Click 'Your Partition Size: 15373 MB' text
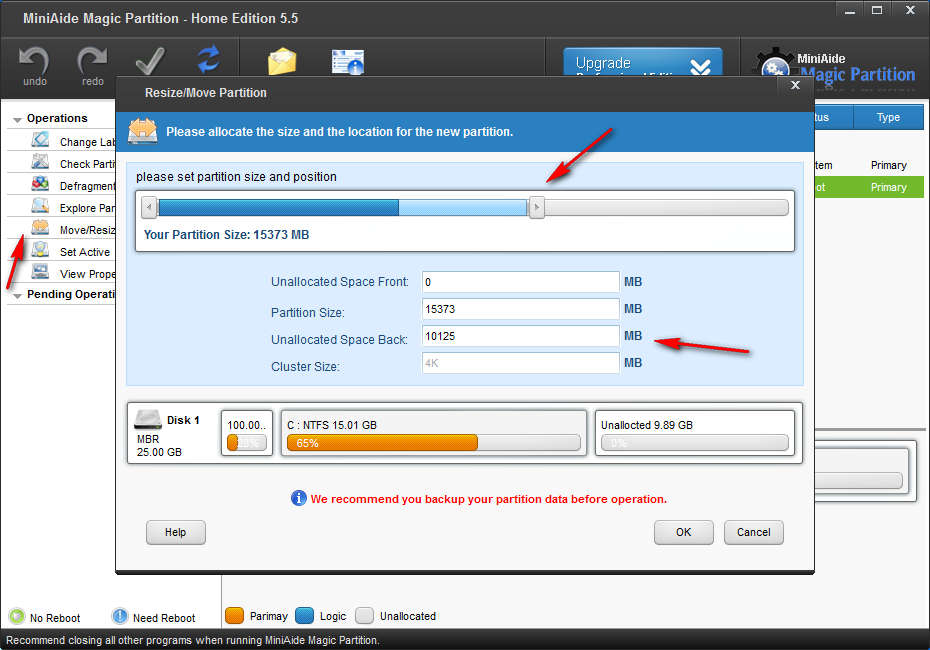 coord(227,234)
